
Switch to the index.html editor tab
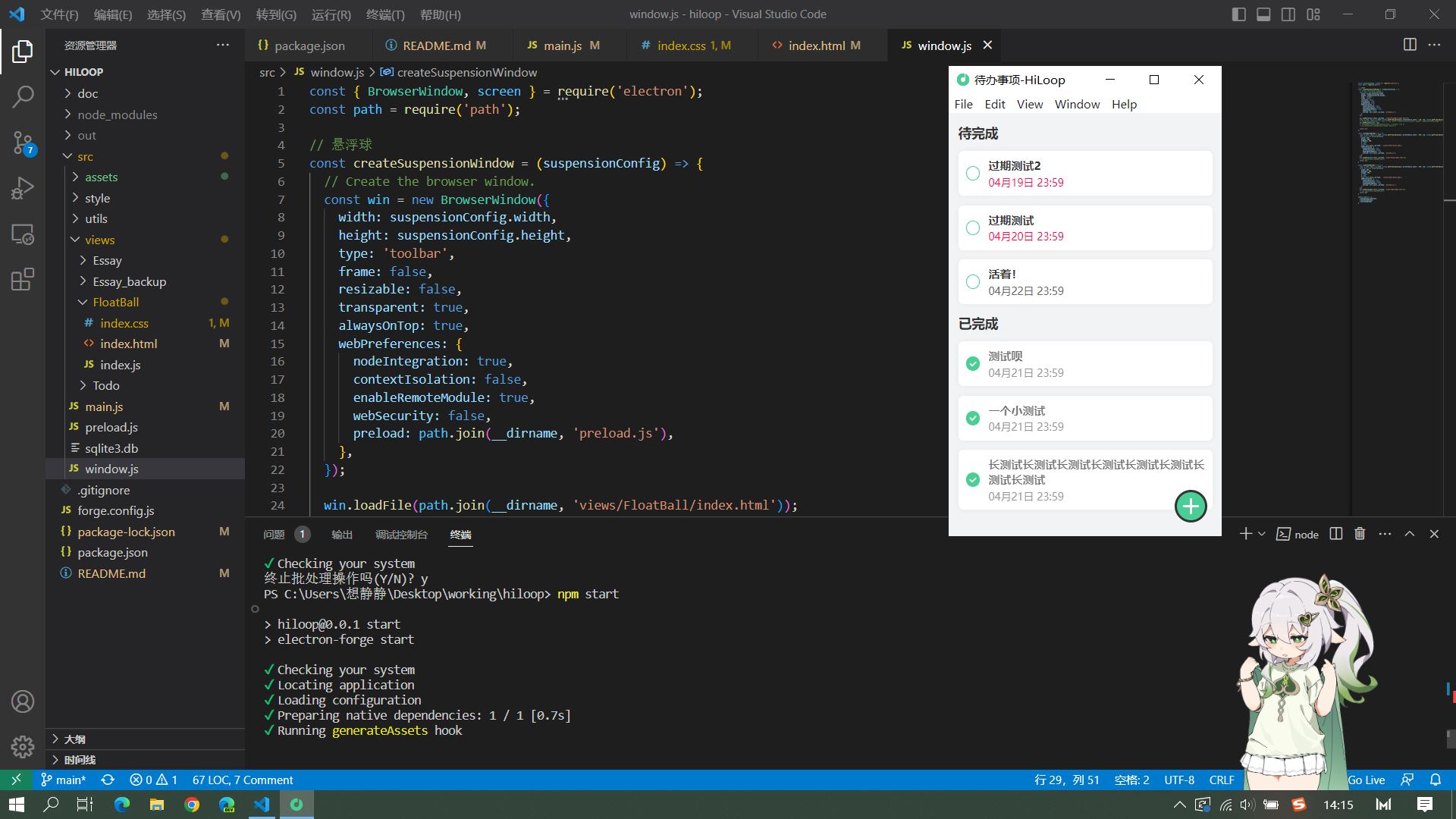816,45
